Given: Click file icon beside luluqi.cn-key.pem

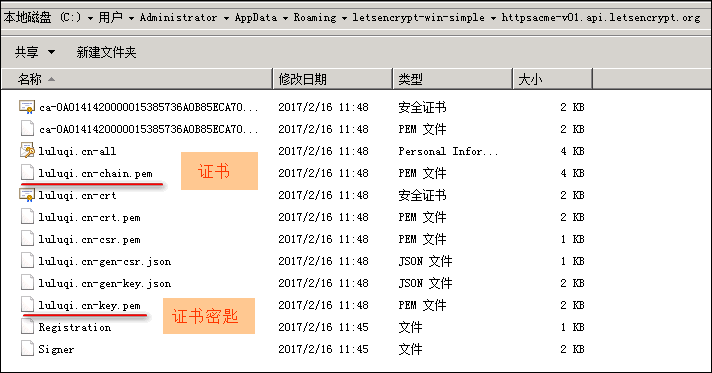Looking at the screenshot, I should (27, 304).
